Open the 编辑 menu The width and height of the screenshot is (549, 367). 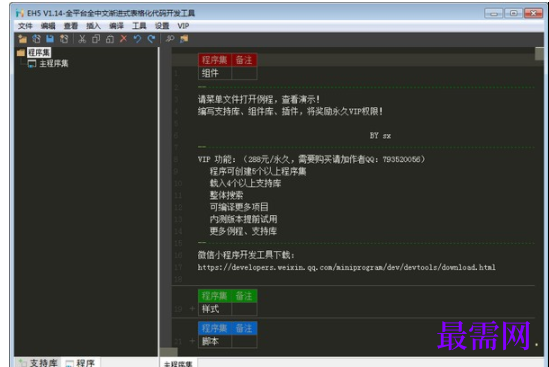coord(48,26)
